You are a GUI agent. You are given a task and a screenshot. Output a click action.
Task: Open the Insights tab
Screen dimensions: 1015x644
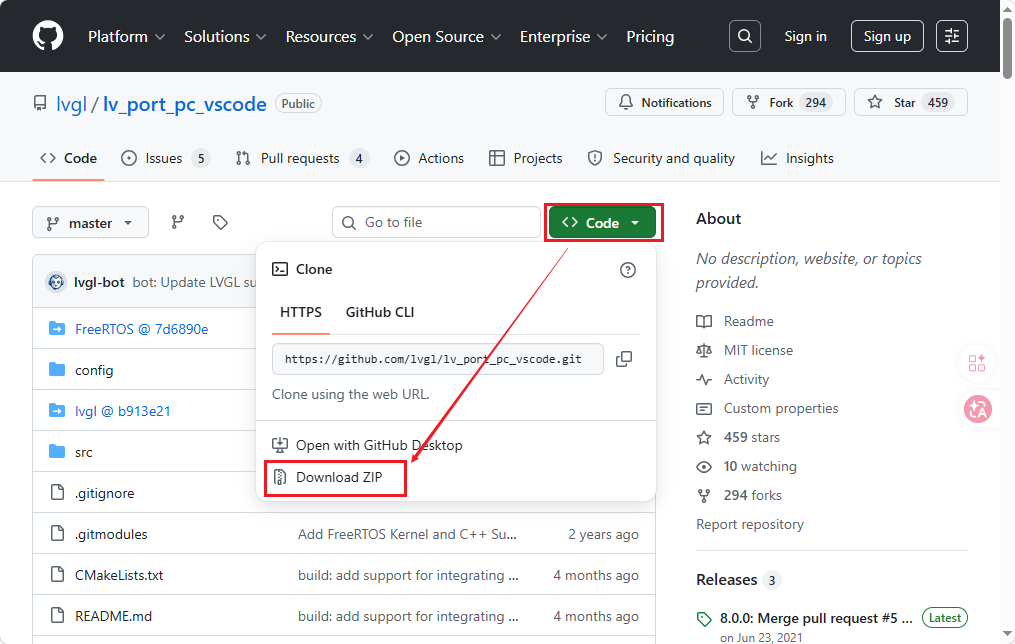797,159
